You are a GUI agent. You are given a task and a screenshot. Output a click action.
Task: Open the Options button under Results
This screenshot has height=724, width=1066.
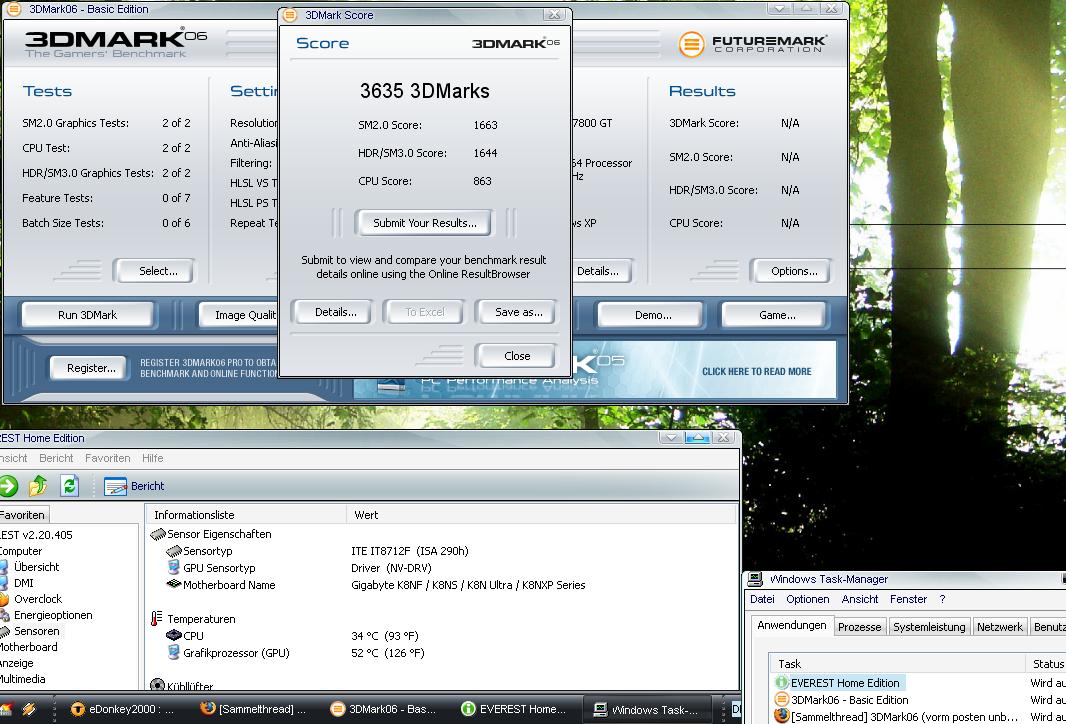tap(791, 271)
